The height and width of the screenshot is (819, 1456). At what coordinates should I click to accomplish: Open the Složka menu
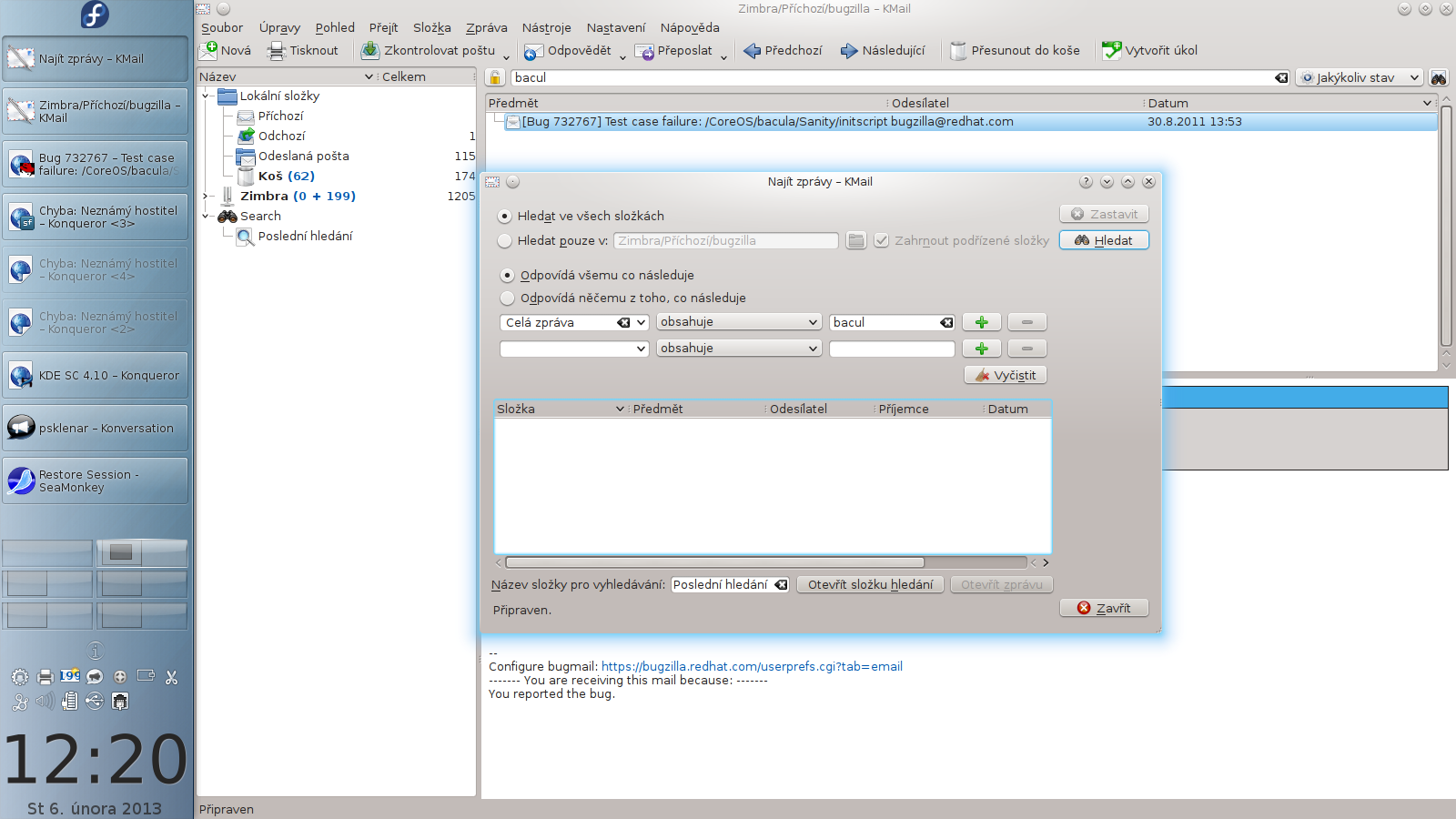432,28
